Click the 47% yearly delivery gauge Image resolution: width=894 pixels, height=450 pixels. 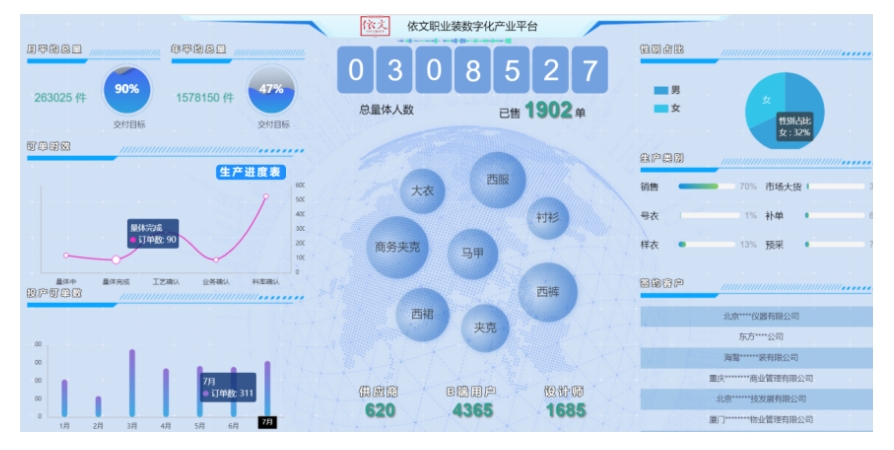click(271, 90)
